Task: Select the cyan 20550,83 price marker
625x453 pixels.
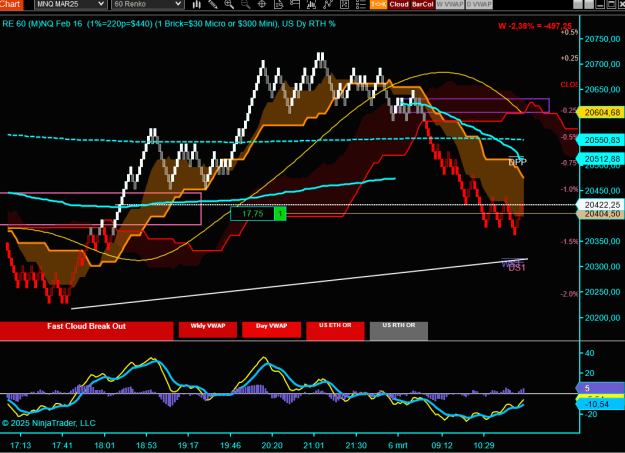Action: tap(601, 140)
